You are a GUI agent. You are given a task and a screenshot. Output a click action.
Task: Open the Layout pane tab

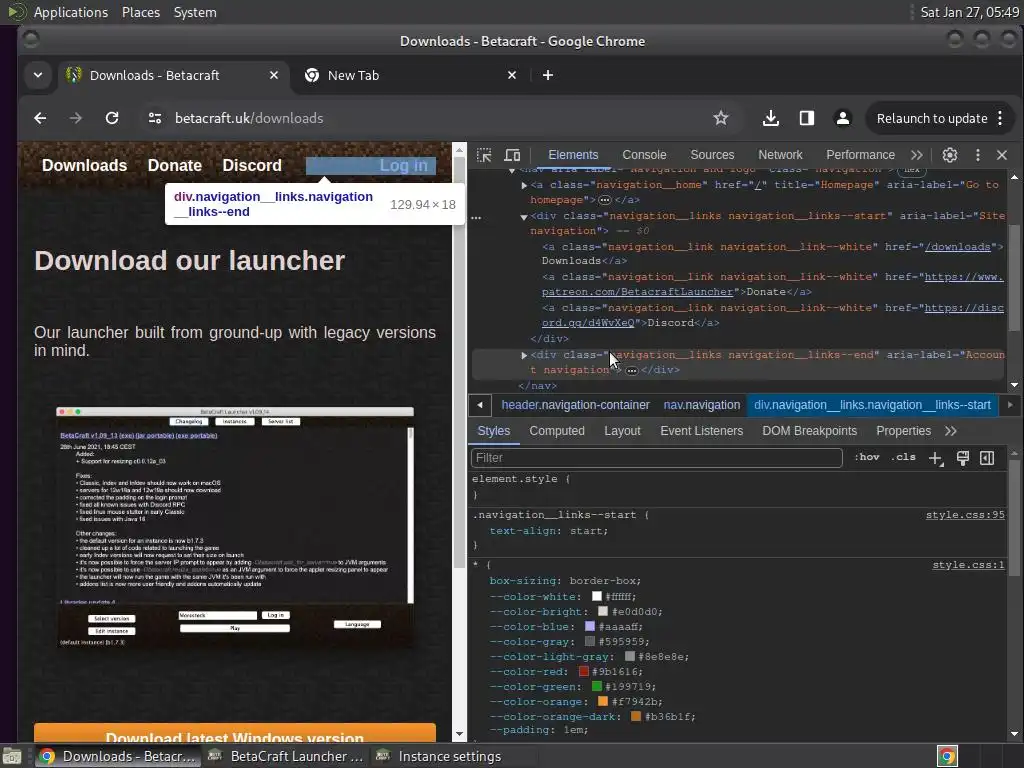click(622, 431)
